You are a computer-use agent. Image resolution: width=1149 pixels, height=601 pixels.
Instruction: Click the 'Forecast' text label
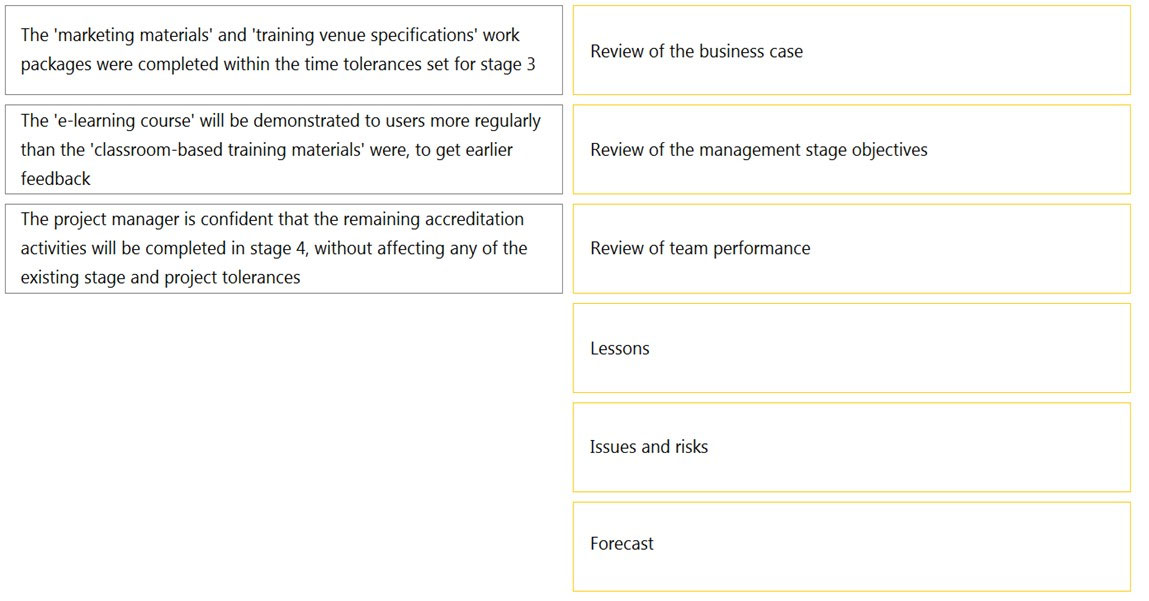tap(621, 544)
